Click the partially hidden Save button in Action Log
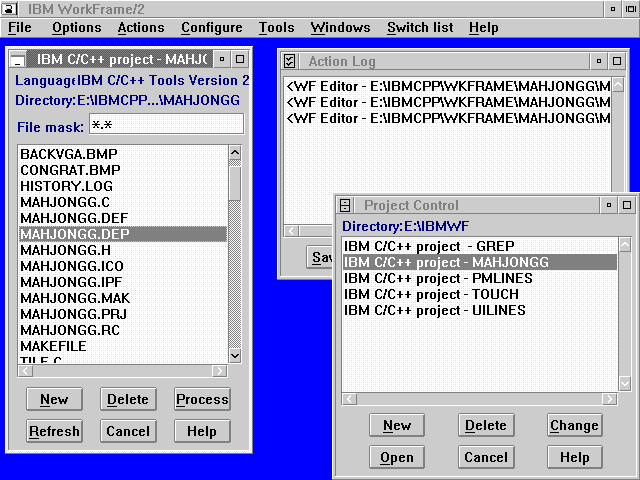 (x=320, y=257)
